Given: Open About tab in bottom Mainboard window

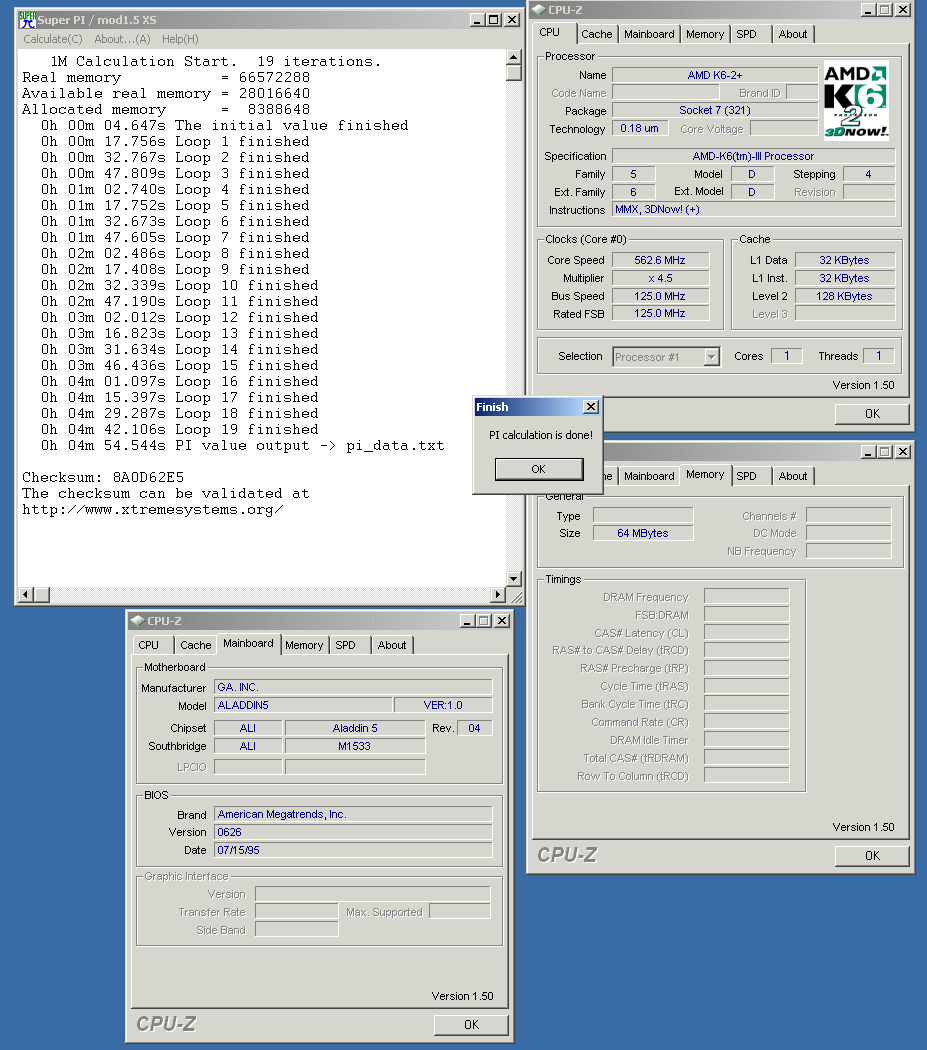Looking at the screenshot, I should tap(392, 645).
